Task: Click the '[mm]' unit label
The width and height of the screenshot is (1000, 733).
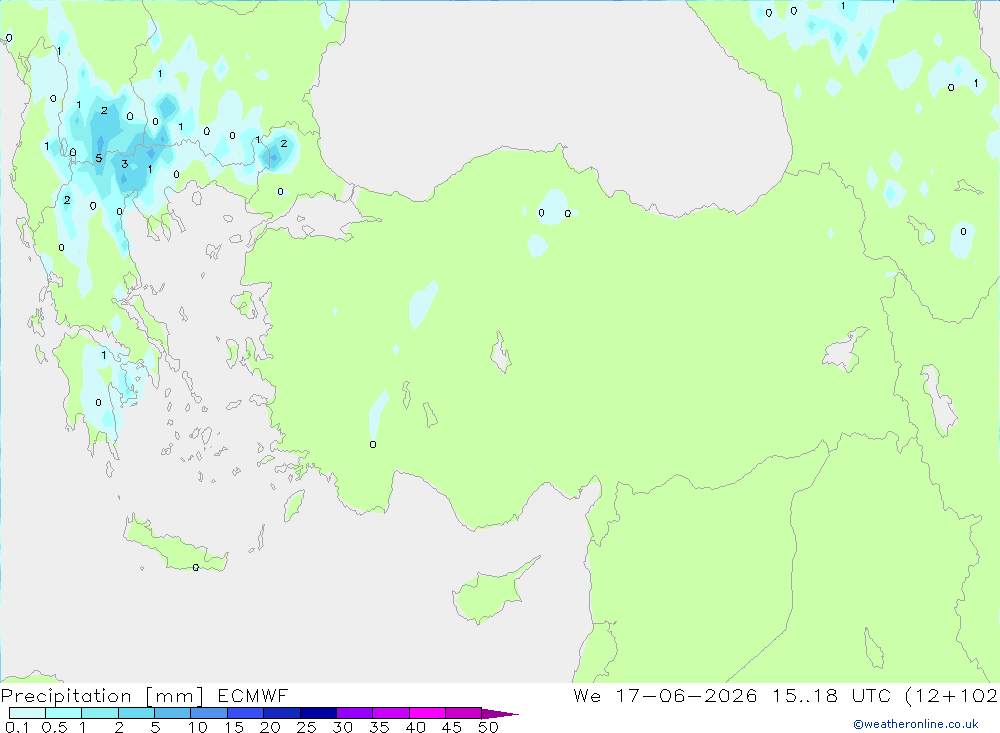Action: [x=175, y=696]
